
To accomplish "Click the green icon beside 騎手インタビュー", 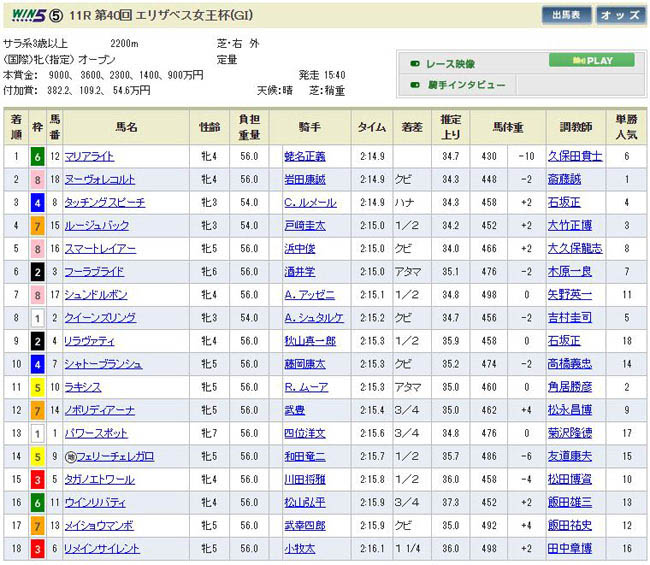I will pos(414,85).
